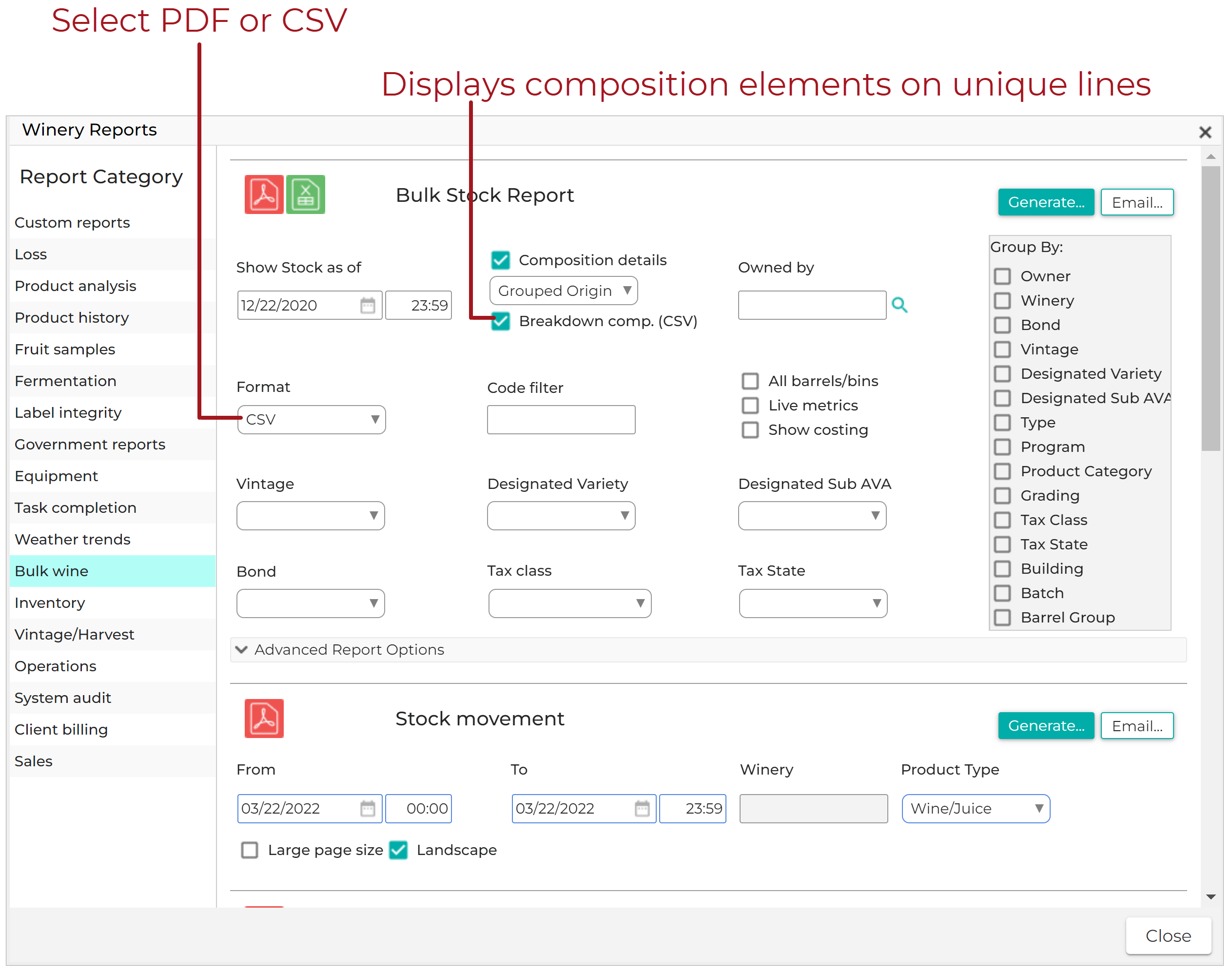Select Government reports category
The height and width of the screenshot is (972, 1232).
point(113,445)
